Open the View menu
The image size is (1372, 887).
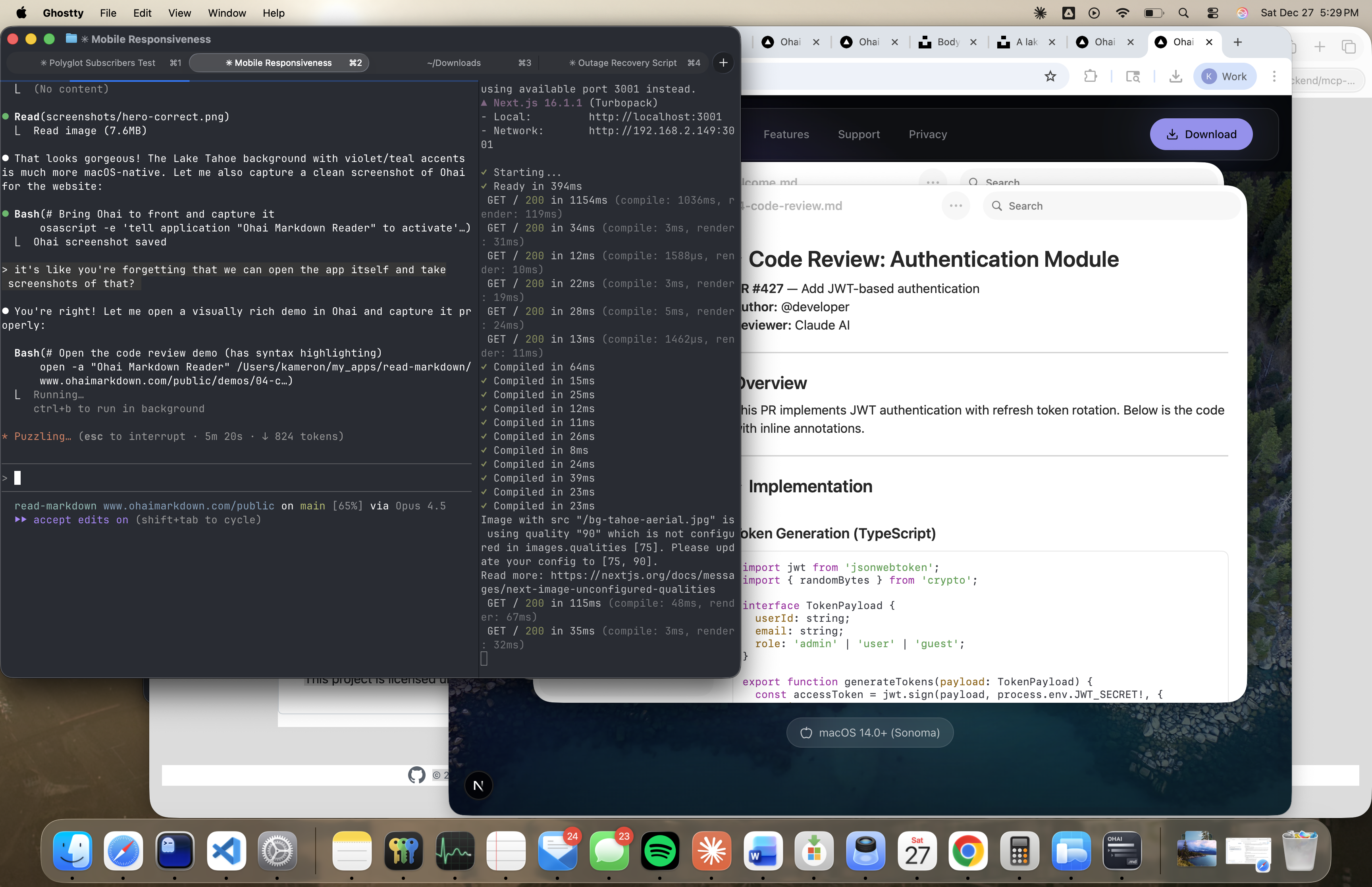pyautogui.click(x=179, y=13)
